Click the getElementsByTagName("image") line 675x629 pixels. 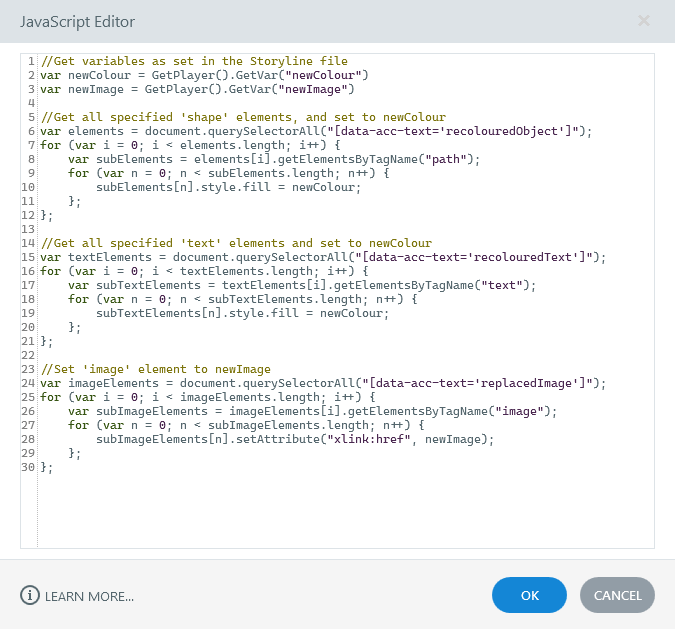[313, 411]
